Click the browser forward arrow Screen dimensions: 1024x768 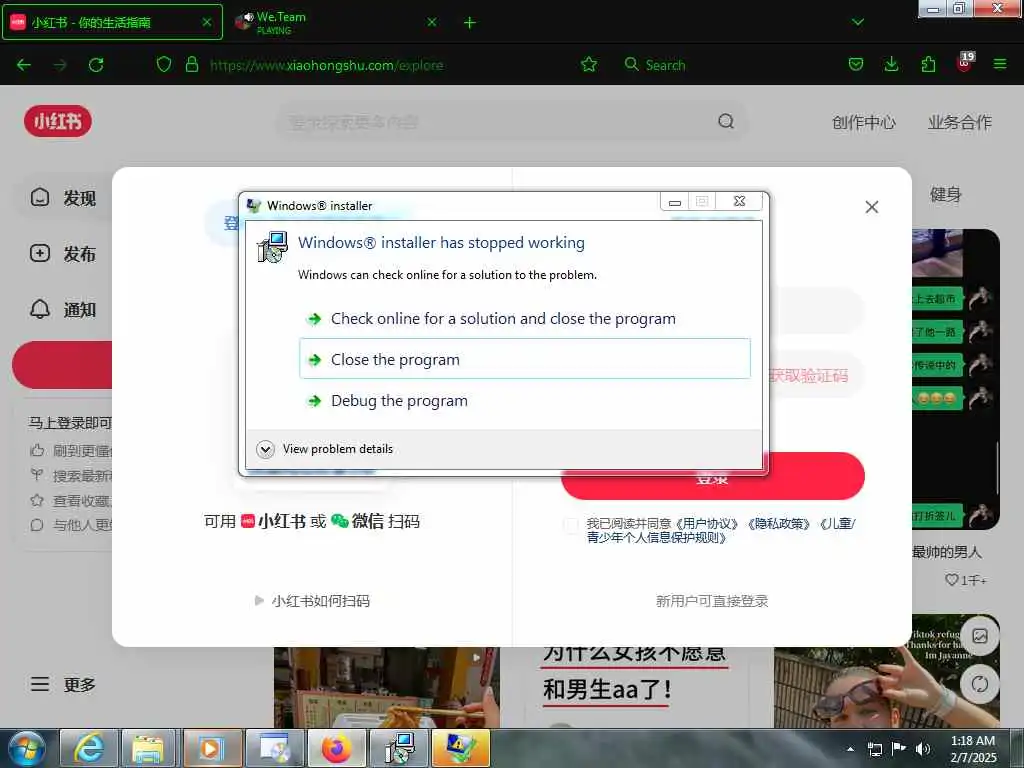pos(60,65)
